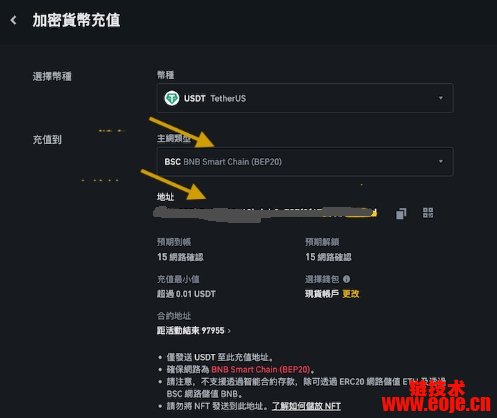Click the yellow 更改 wallet link
Image resolution: width=497 pixels, height=418 pixels.
[350, 294]
